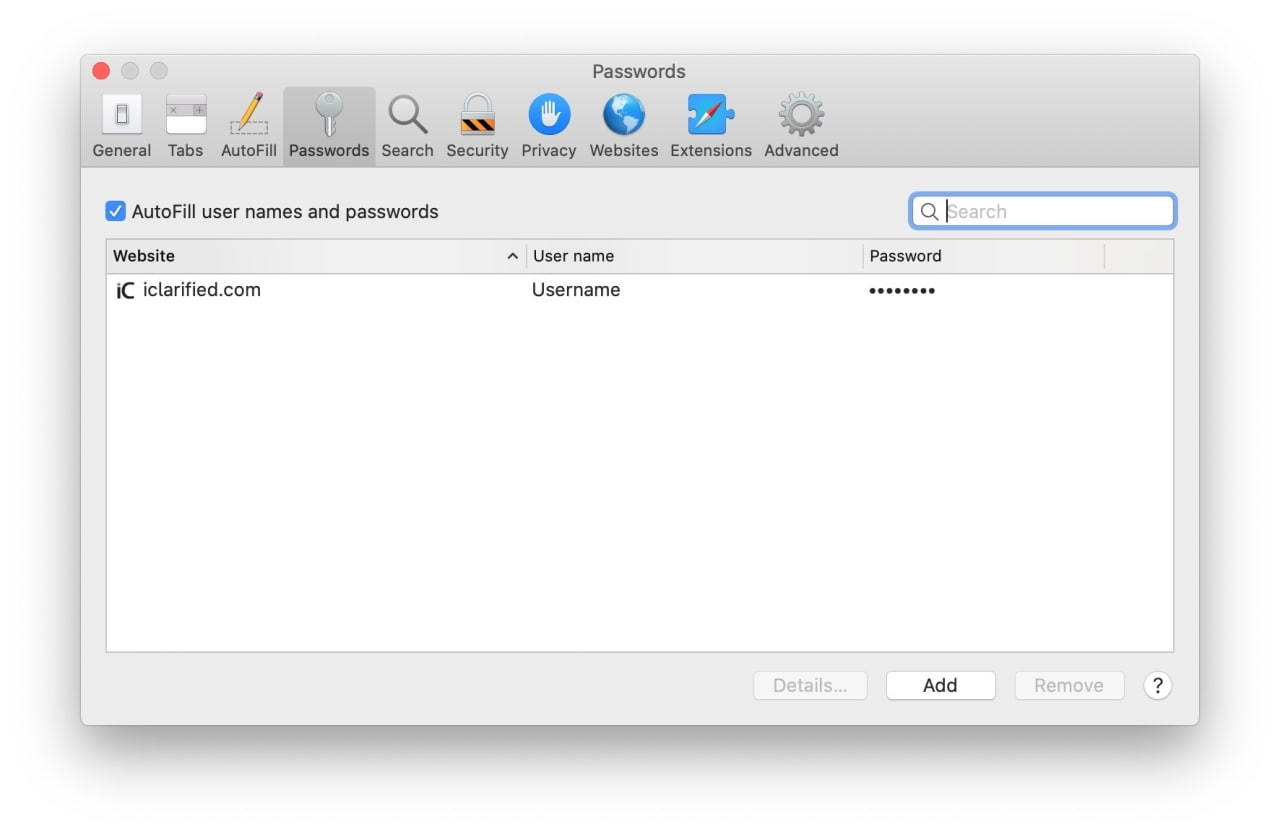Sort the list by Website column

click(x=300, y=256)
